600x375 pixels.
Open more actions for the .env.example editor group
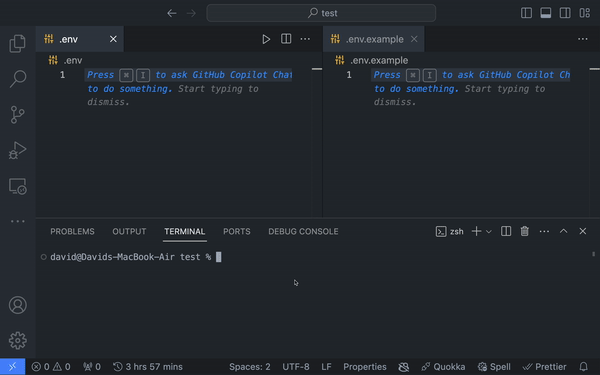click(x=583, y=39)
